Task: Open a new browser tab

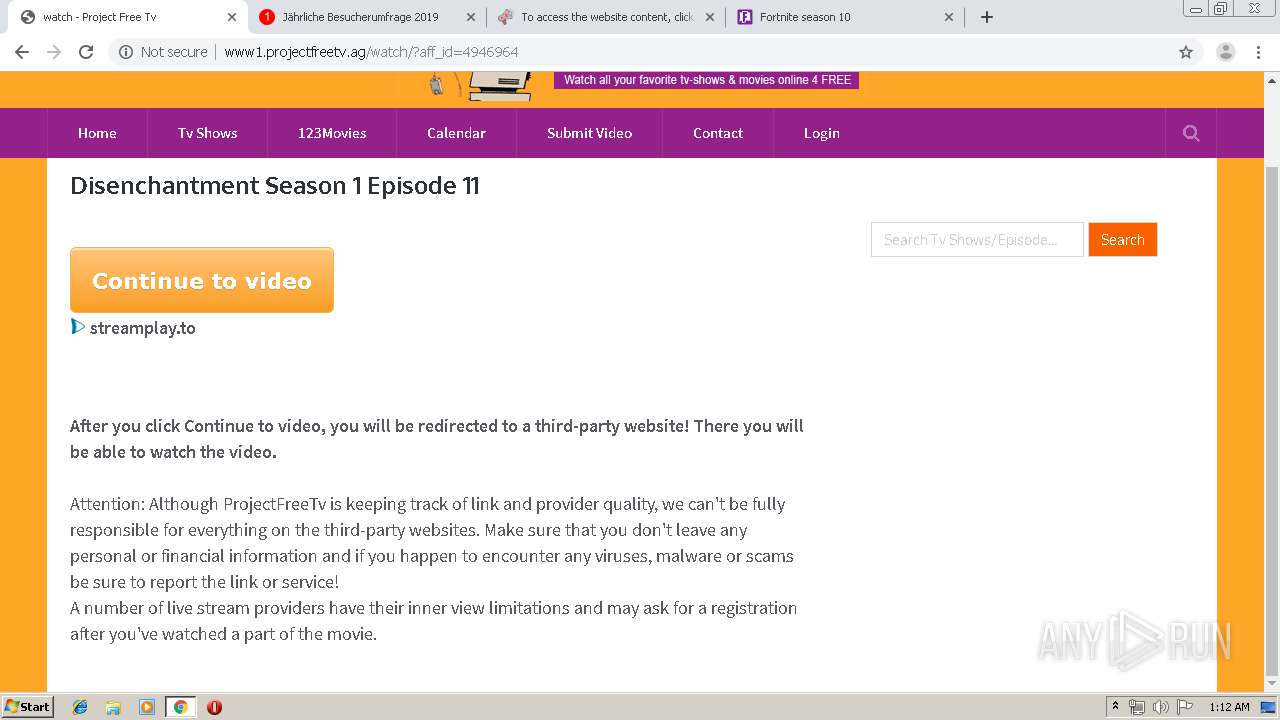Action: click(x=987, y=17)
